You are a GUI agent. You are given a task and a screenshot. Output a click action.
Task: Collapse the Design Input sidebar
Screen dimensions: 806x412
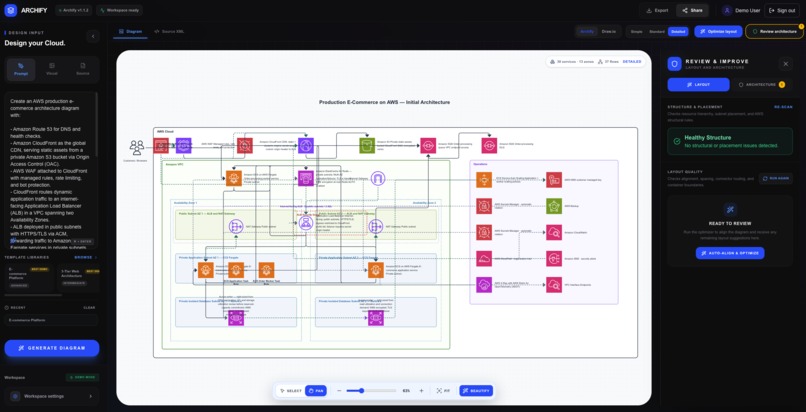[x=93, y=36]
